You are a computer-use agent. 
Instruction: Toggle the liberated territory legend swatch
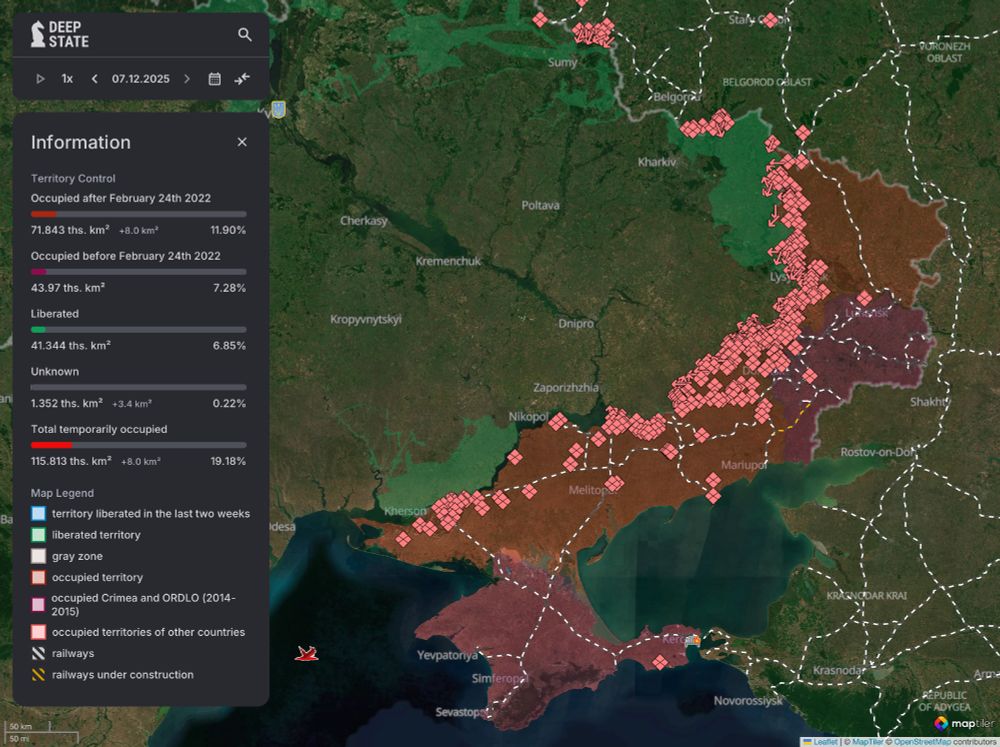38,535
